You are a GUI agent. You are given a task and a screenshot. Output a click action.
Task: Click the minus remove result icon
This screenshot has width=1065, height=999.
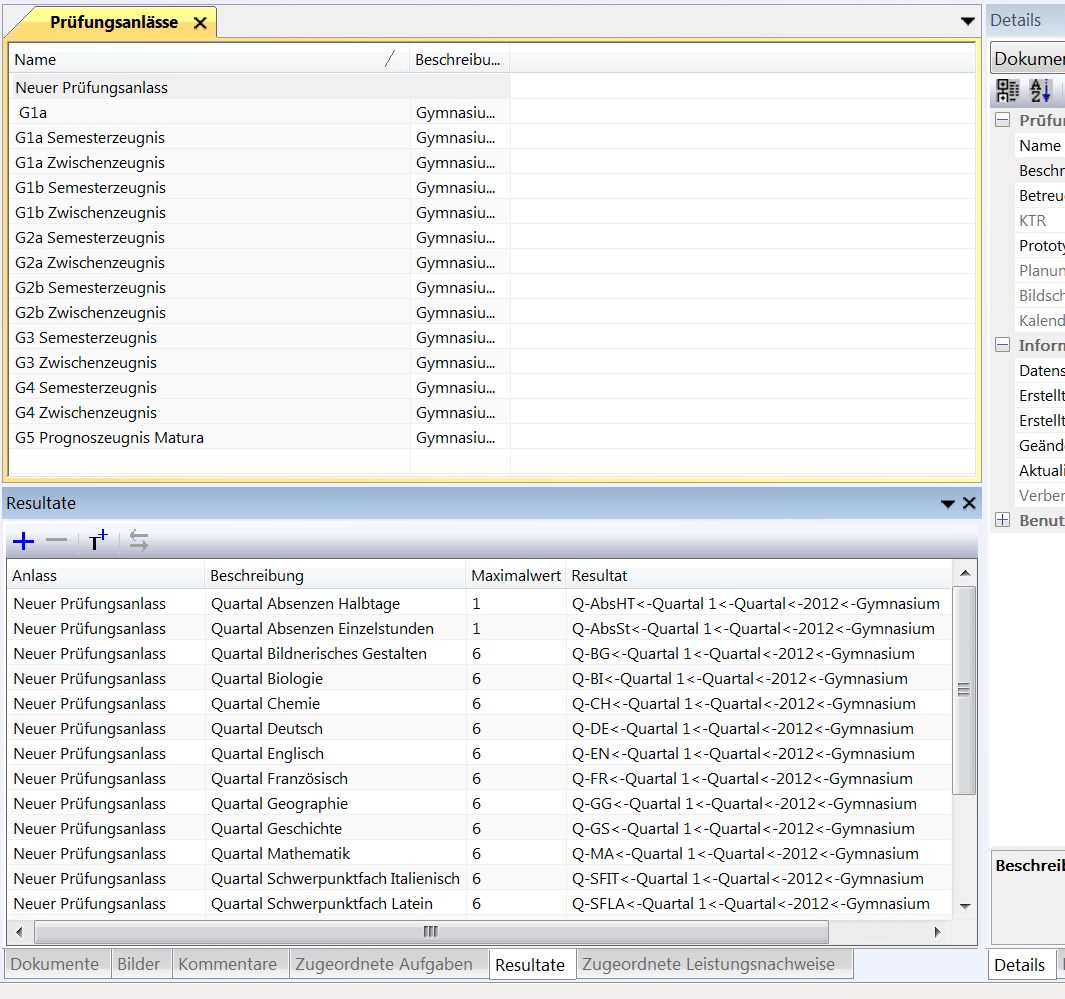pos(57,542)
